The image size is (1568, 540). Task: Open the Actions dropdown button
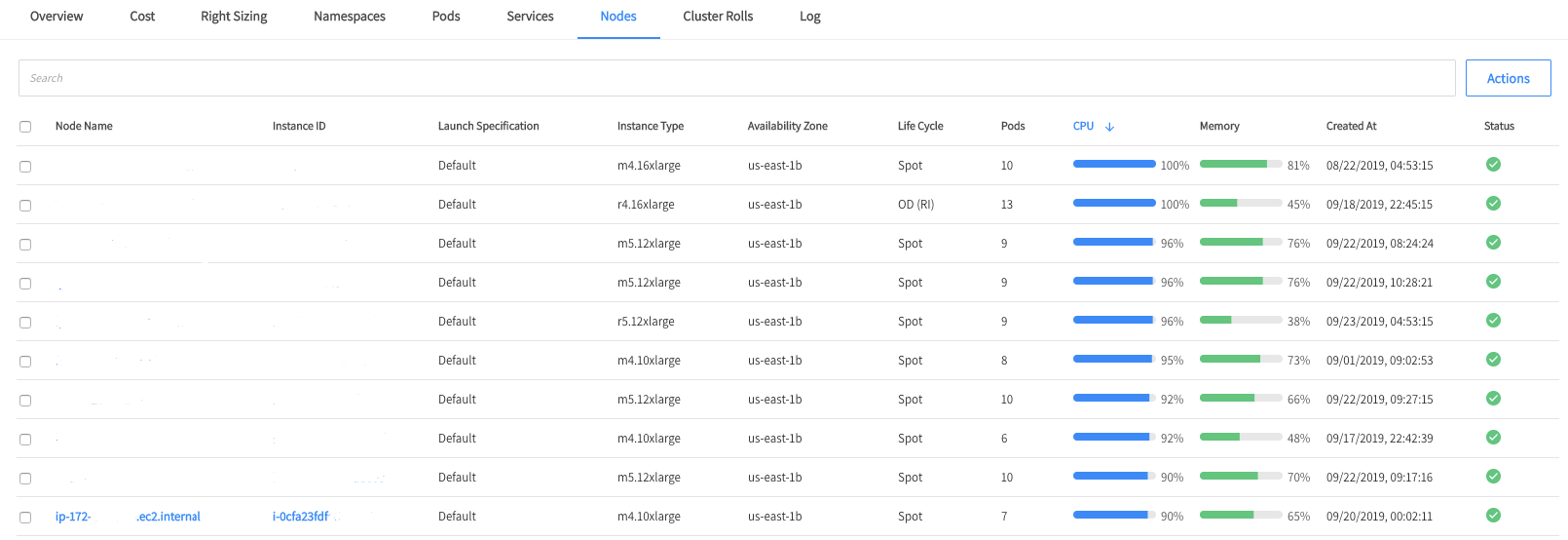coord(1507,78)
